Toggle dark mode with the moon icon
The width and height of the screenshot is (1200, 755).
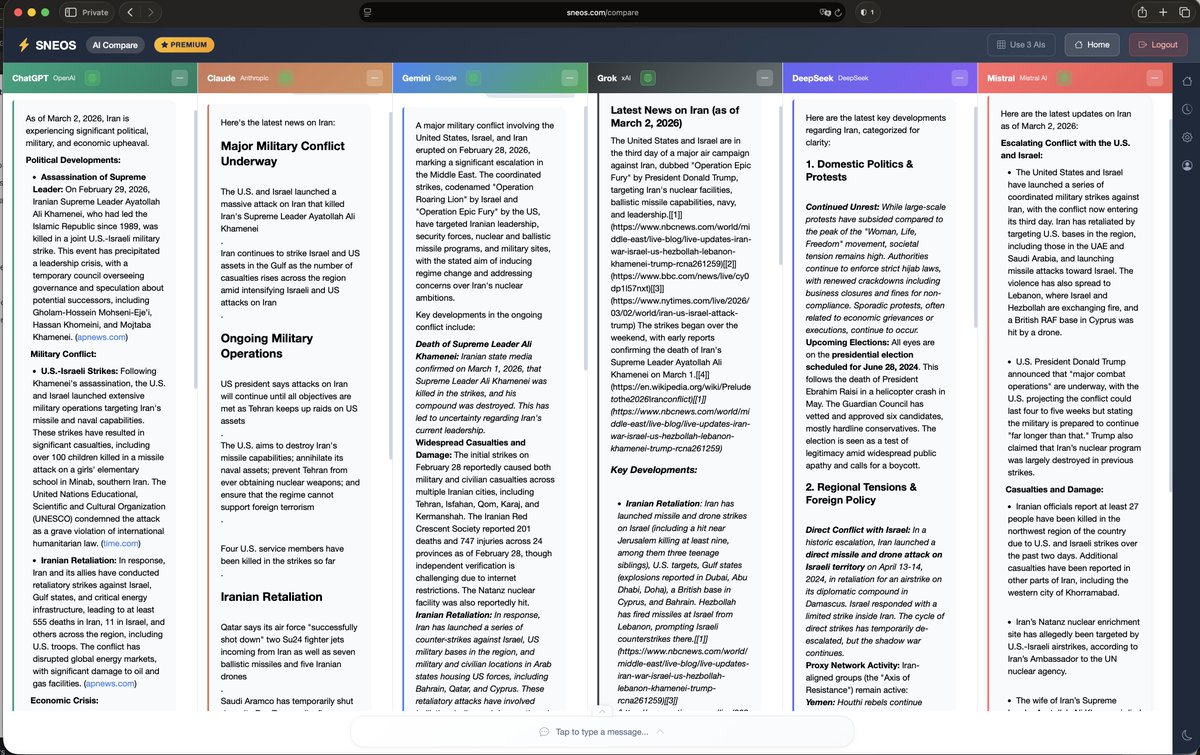[1186, 736]
